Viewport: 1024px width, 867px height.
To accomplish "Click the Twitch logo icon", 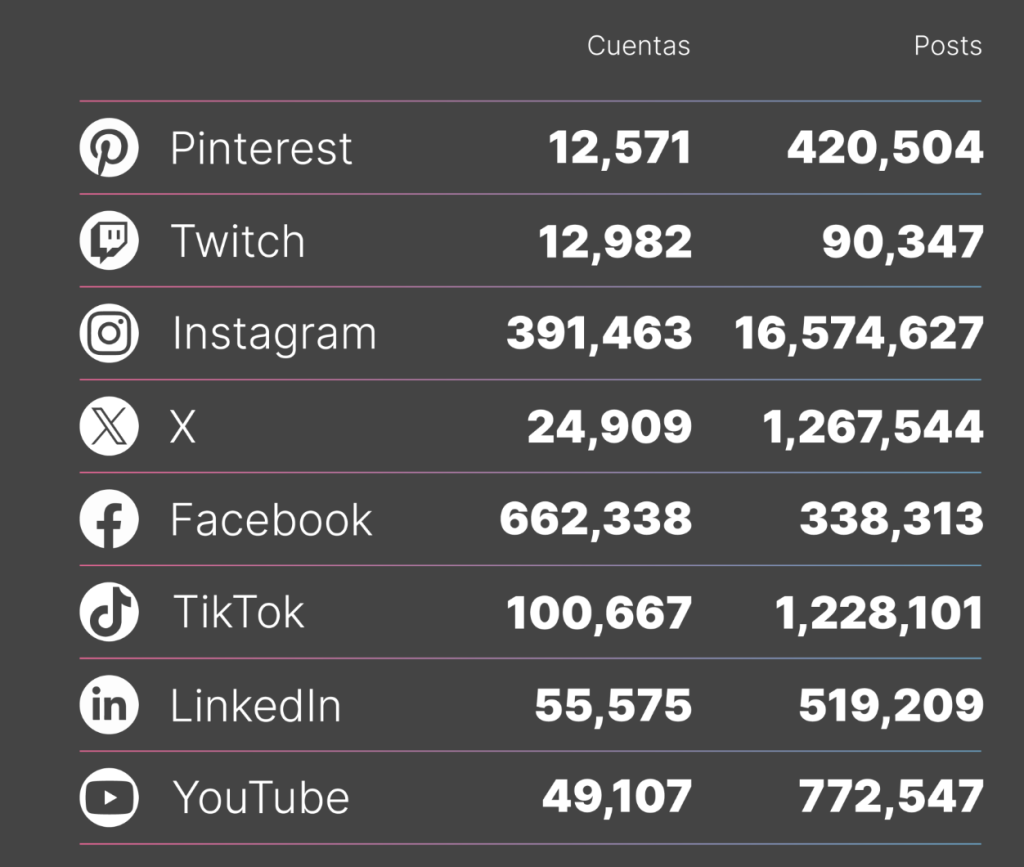I will pyautogui.click(x=109, y=240).
